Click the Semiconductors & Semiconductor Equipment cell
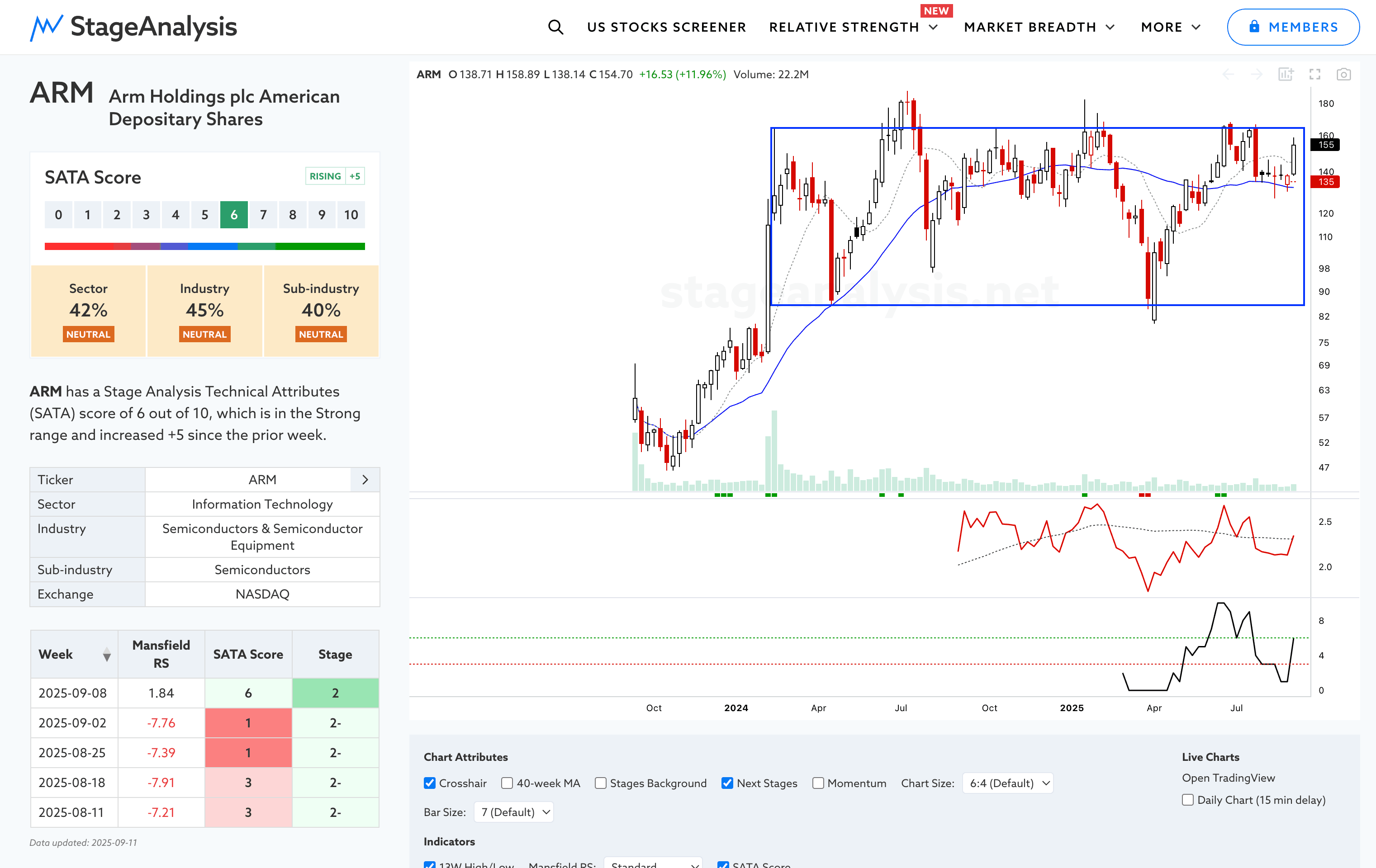 tap(262, 537)
